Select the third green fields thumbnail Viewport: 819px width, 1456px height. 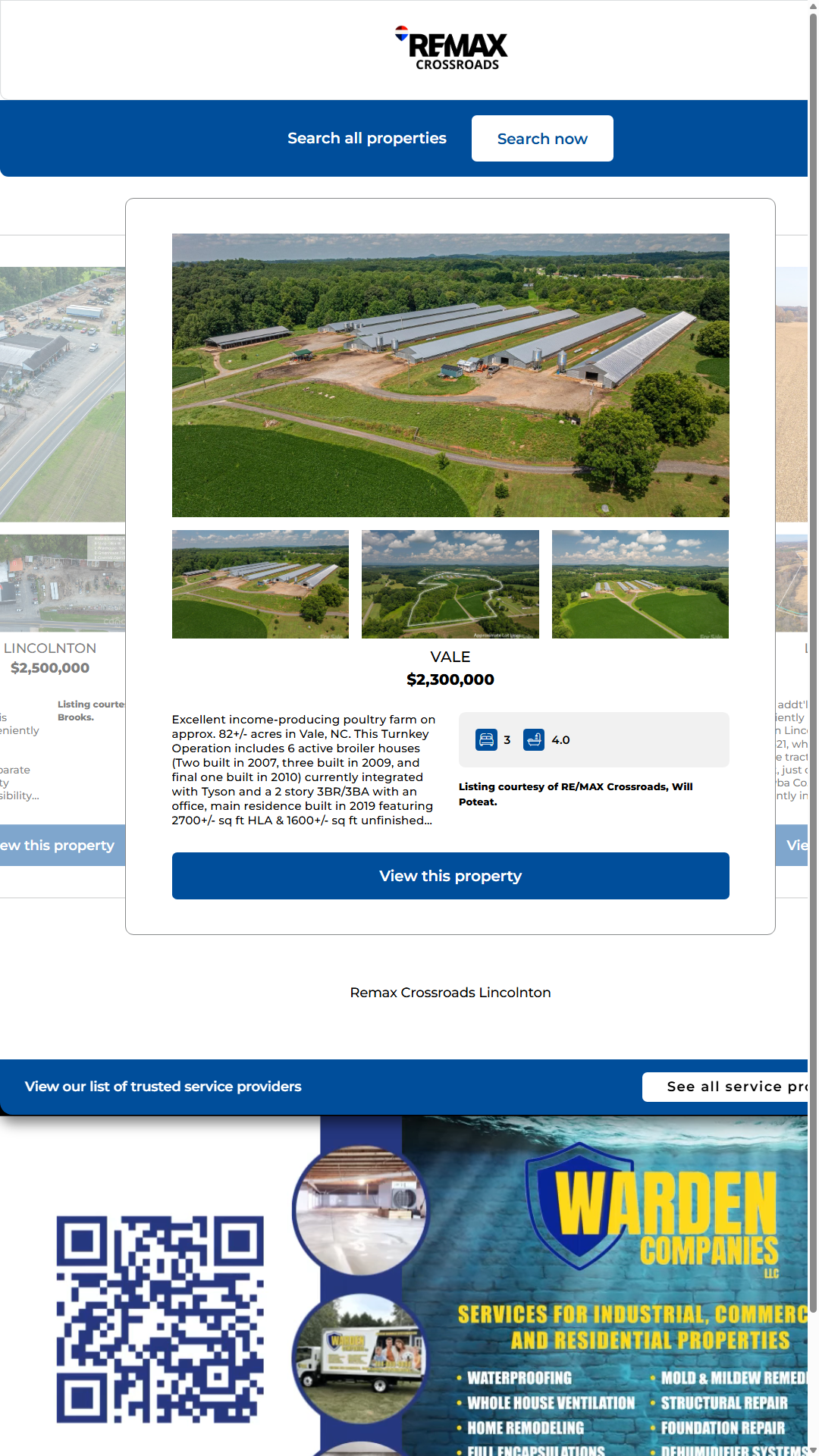click(x=640, y=584)
